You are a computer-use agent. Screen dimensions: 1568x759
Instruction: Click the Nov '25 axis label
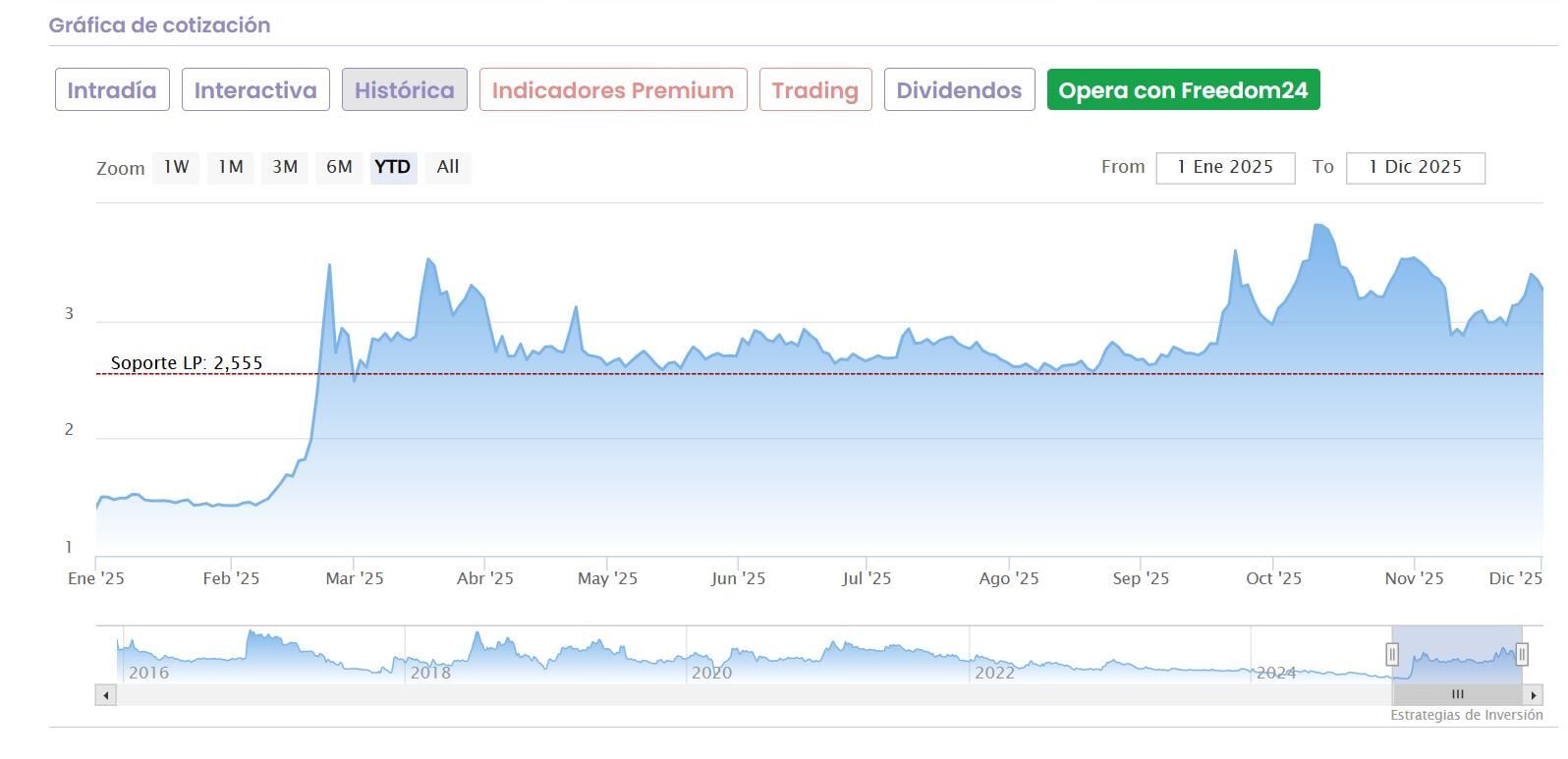pos(1414,578)
